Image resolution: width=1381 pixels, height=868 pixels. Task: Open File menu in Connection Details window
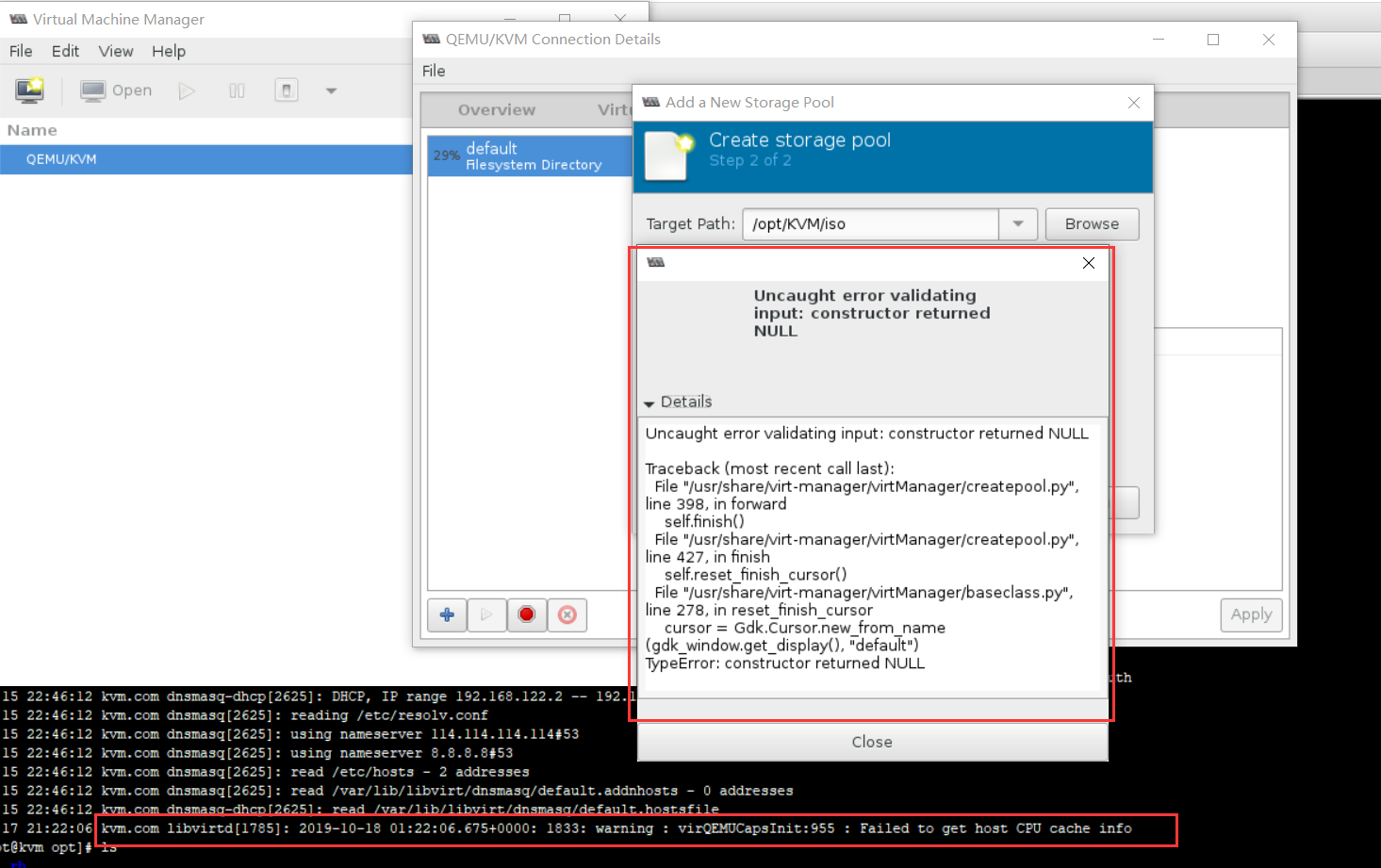pyautogui.click(x=434, y=71)
